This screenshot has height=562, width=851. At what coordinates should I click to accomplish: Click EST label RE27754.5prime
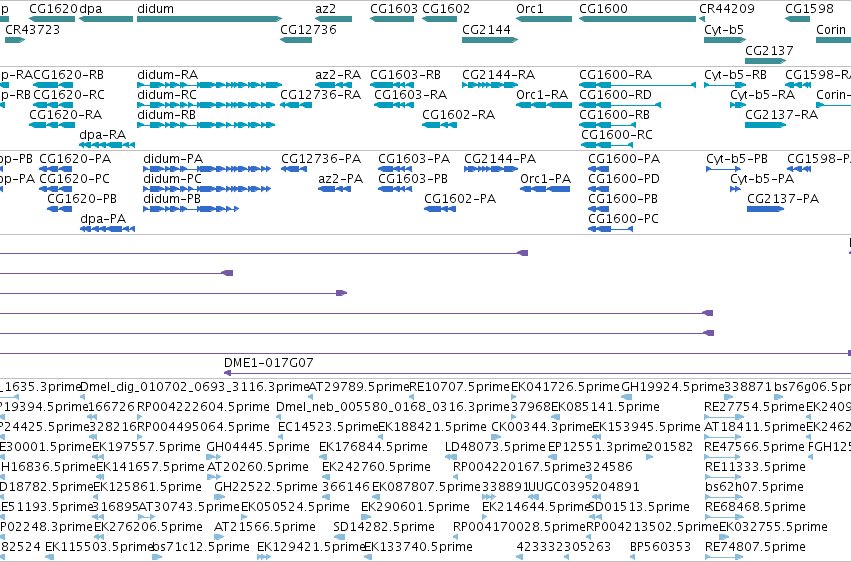click(x=754, y=406)
